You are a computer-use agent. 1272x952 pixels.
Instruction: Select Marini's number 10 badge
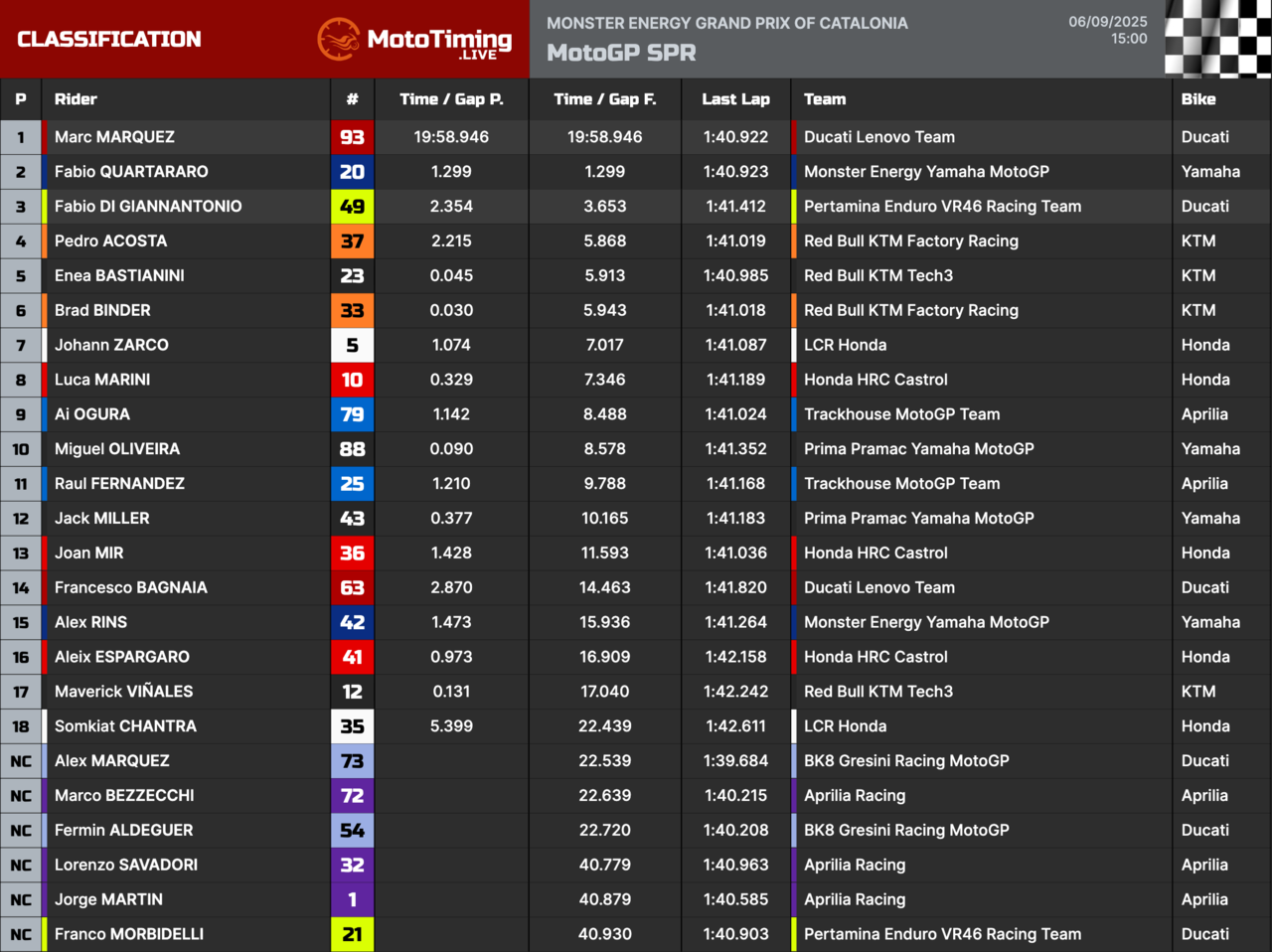353,380
